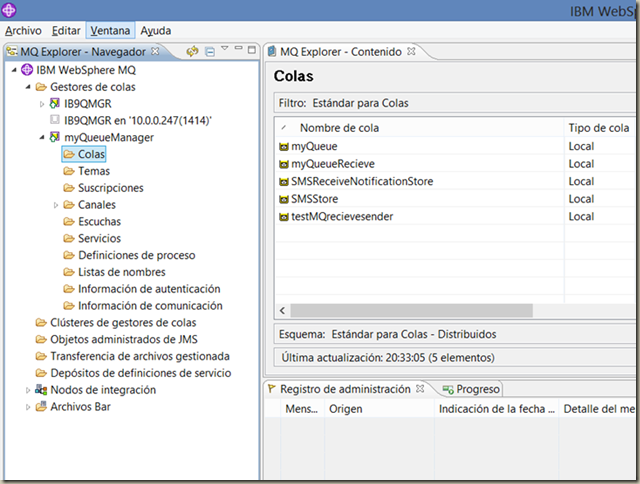This screenshot has width=640, height=484.
Task: Select the Escuchas folder
Action: pos(92,221)
